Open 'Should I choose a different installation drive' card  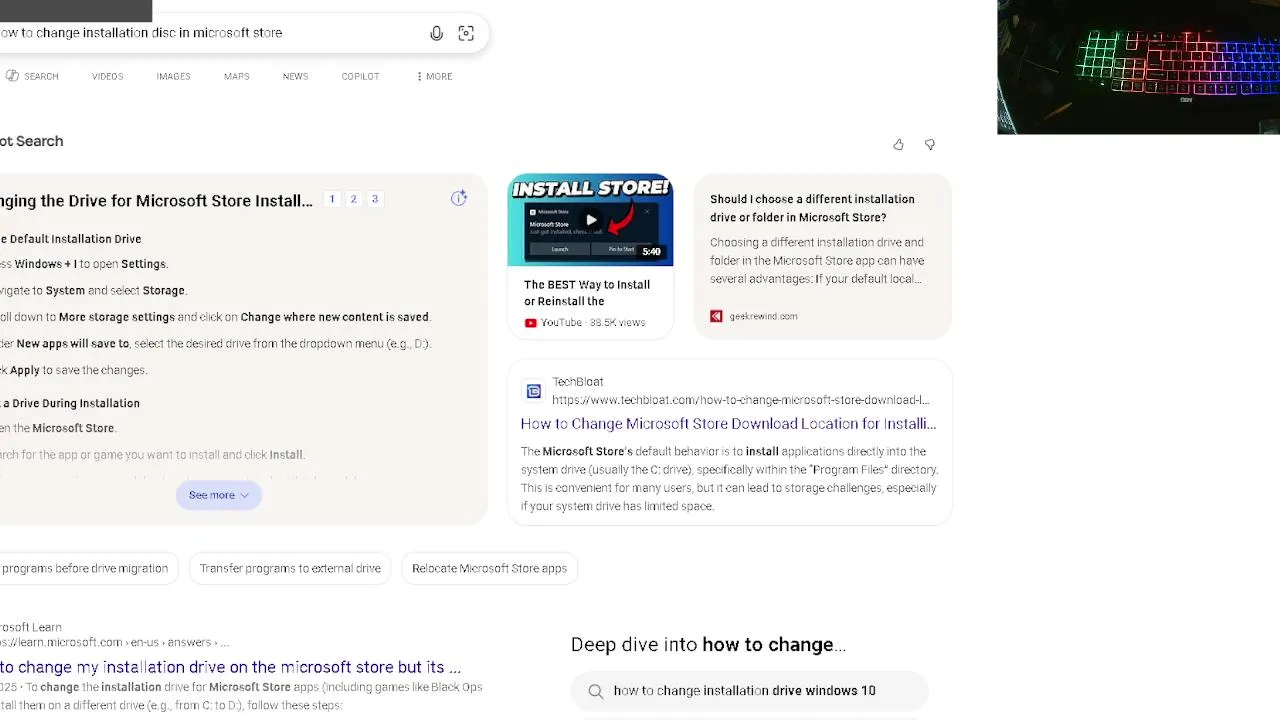click(x=822, y=256)
